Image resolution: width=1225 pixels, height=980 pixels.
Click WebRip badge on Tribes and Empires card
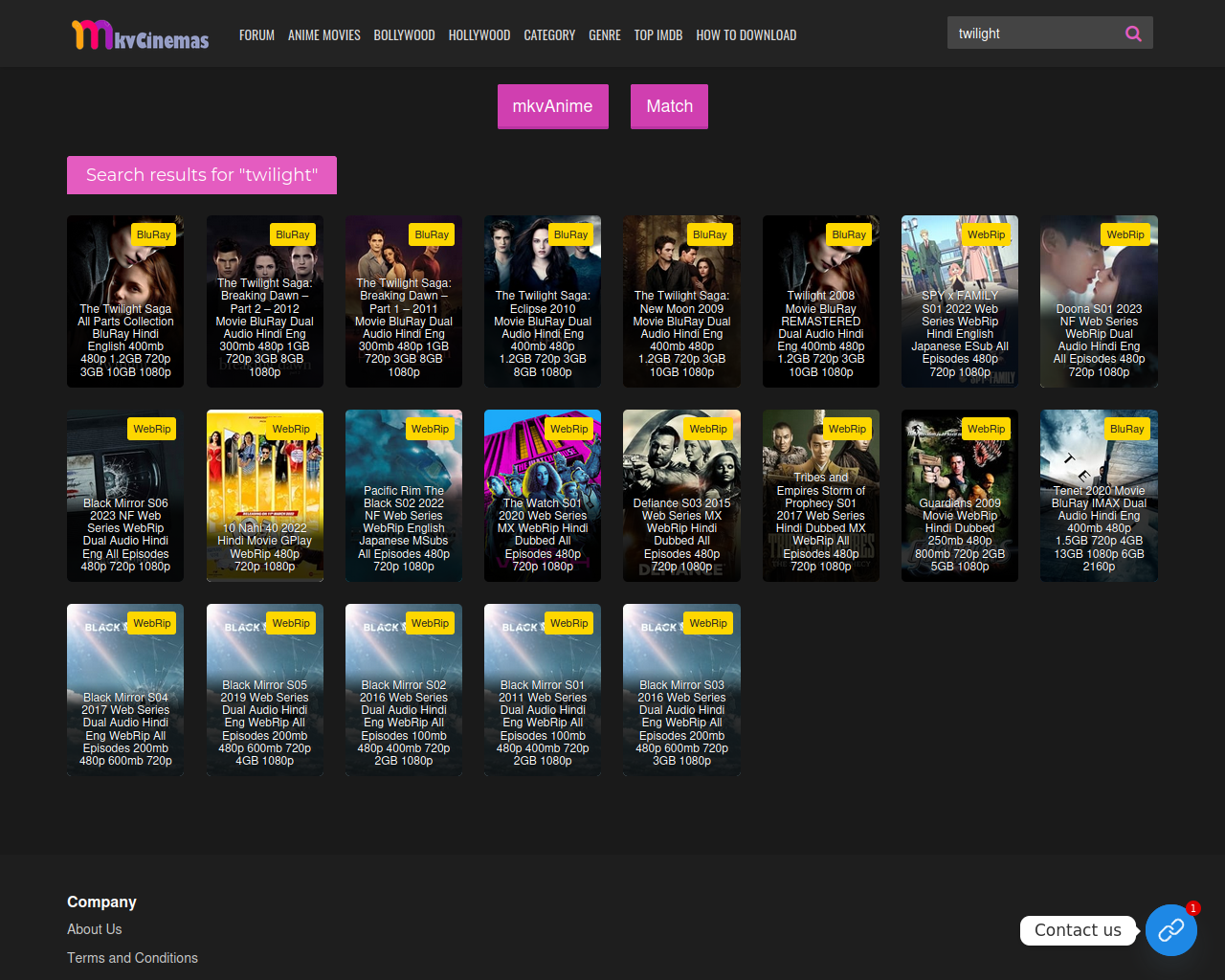coord(847,429)
